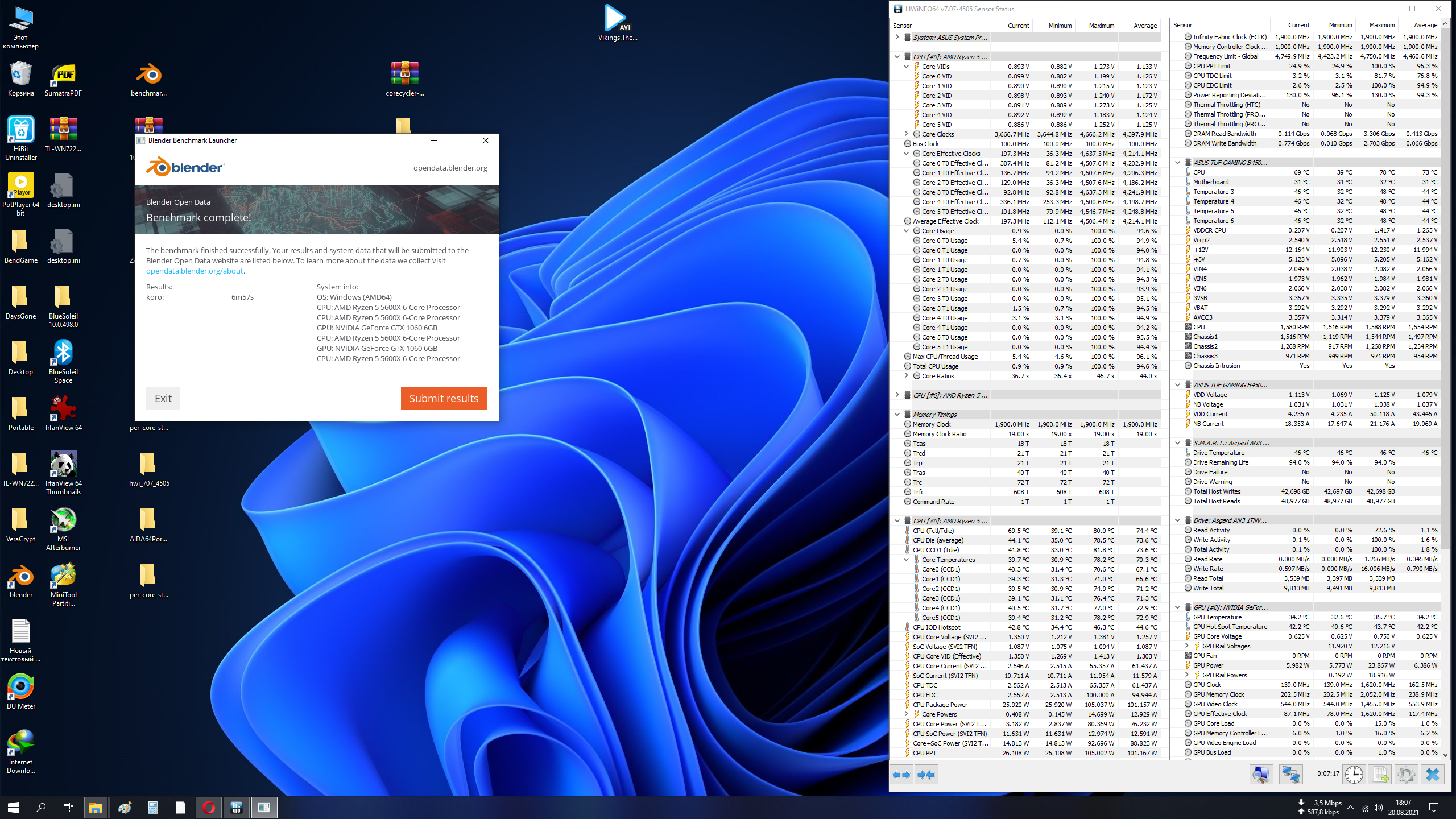Click the expand sensor columns arrows button
This screenshot has height=819, width=1456.
click(x=902, y=775)
